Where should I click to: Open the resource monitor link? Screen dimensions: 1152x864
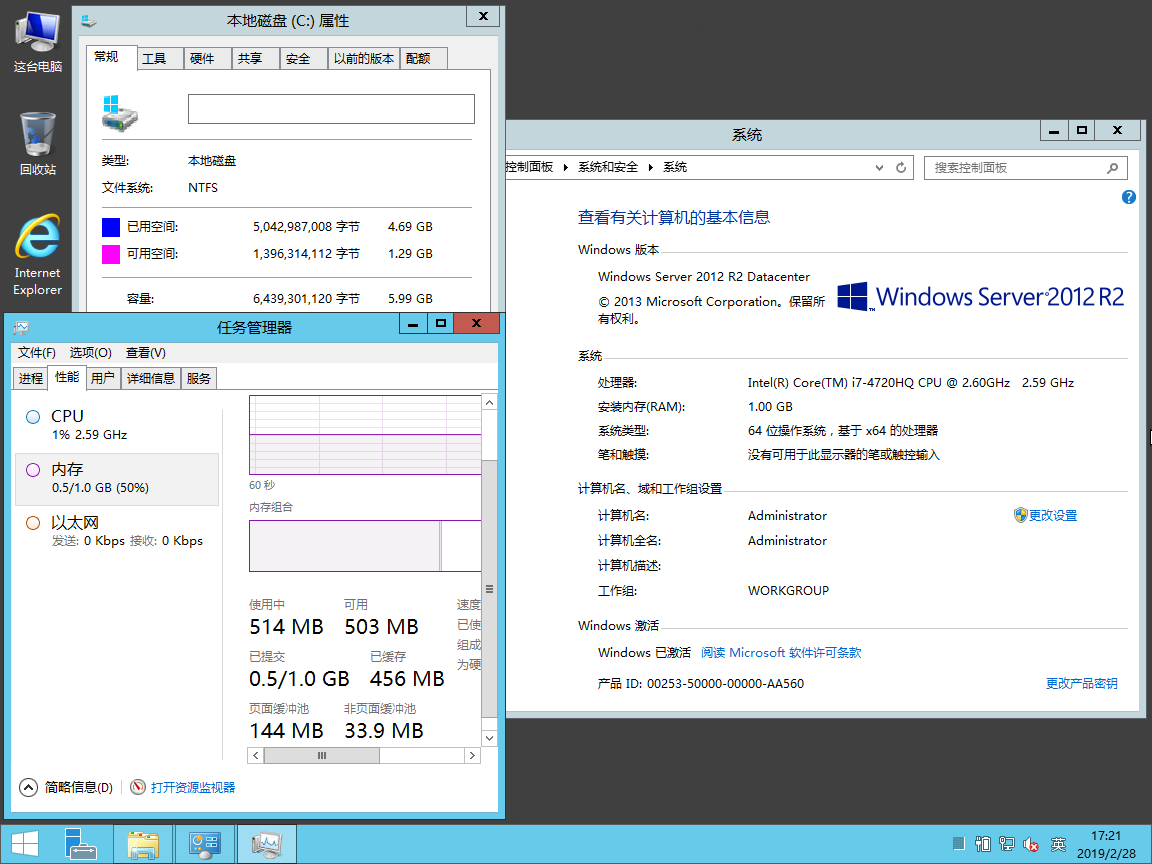click(192, 788)
